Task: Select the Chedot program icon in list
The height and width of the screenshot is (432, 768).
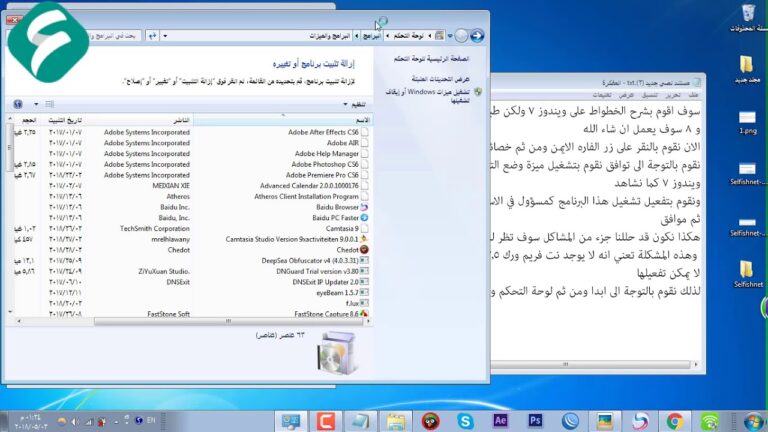Action: [364, 250]
